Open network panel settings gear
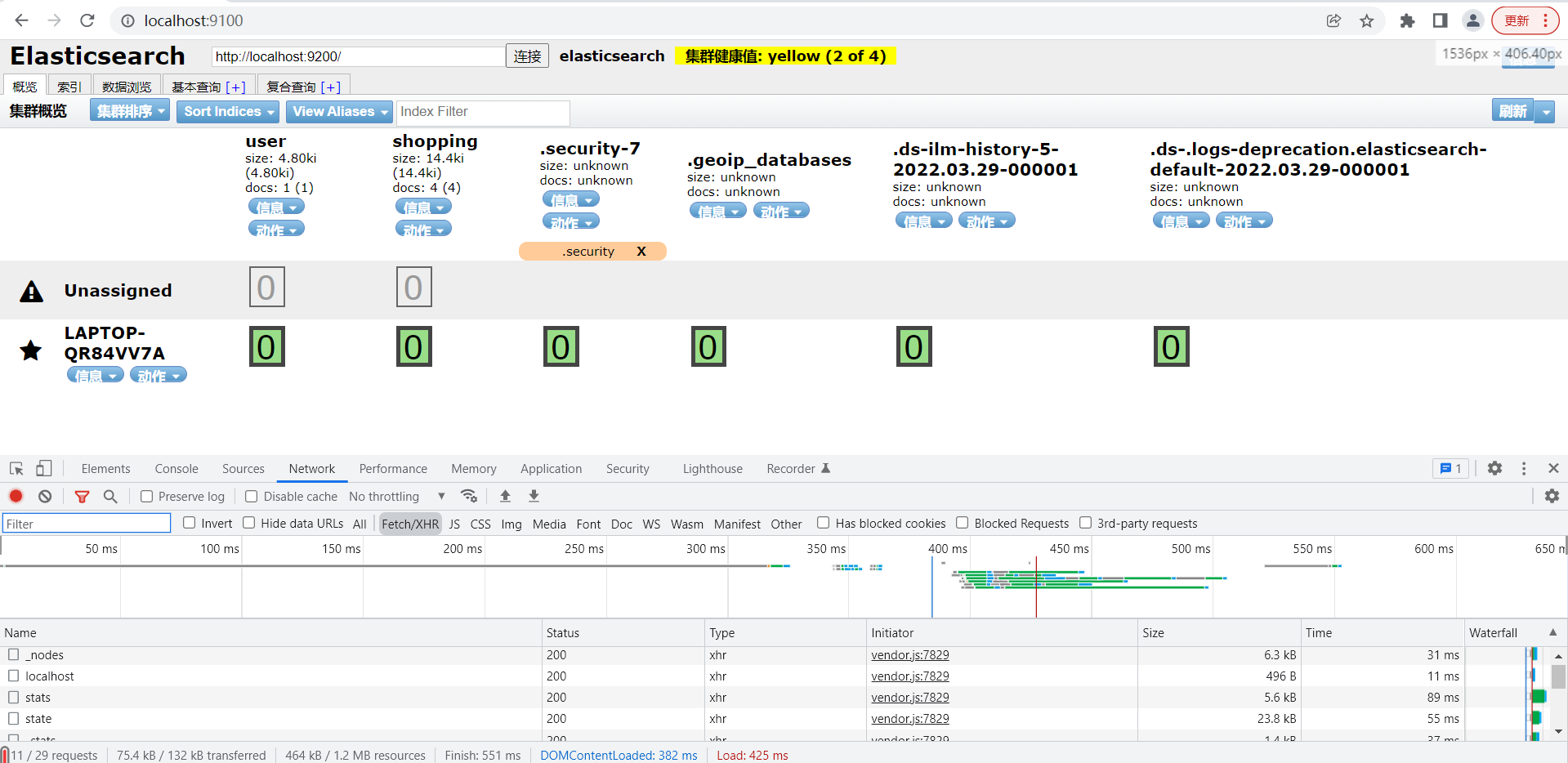Viewport: 1568px width, 763px height. tap(1552, 496)
